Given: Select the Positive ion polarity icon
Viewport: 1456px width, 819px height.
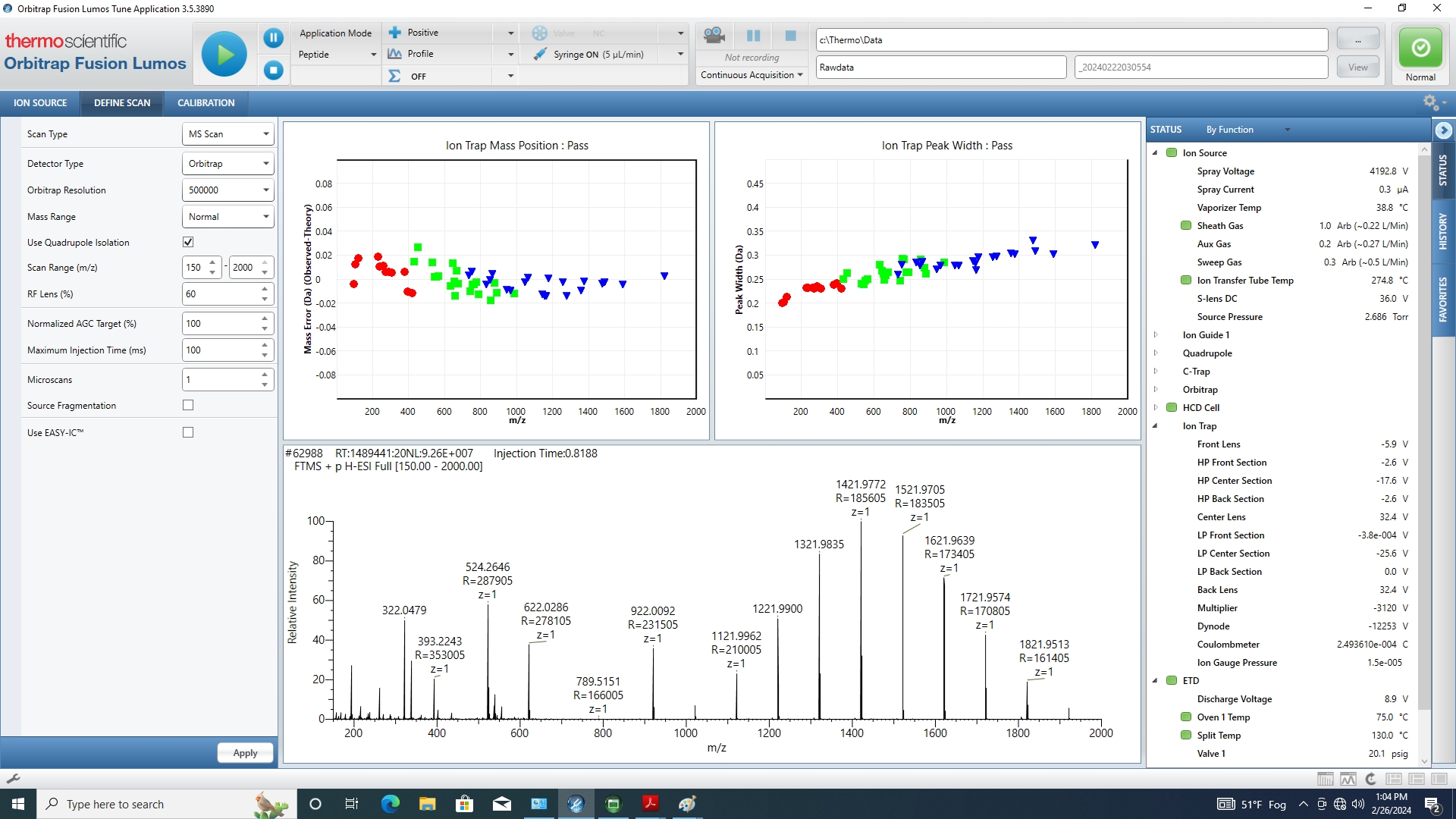Looking at the screenshot, I should [x=396, y=32].
